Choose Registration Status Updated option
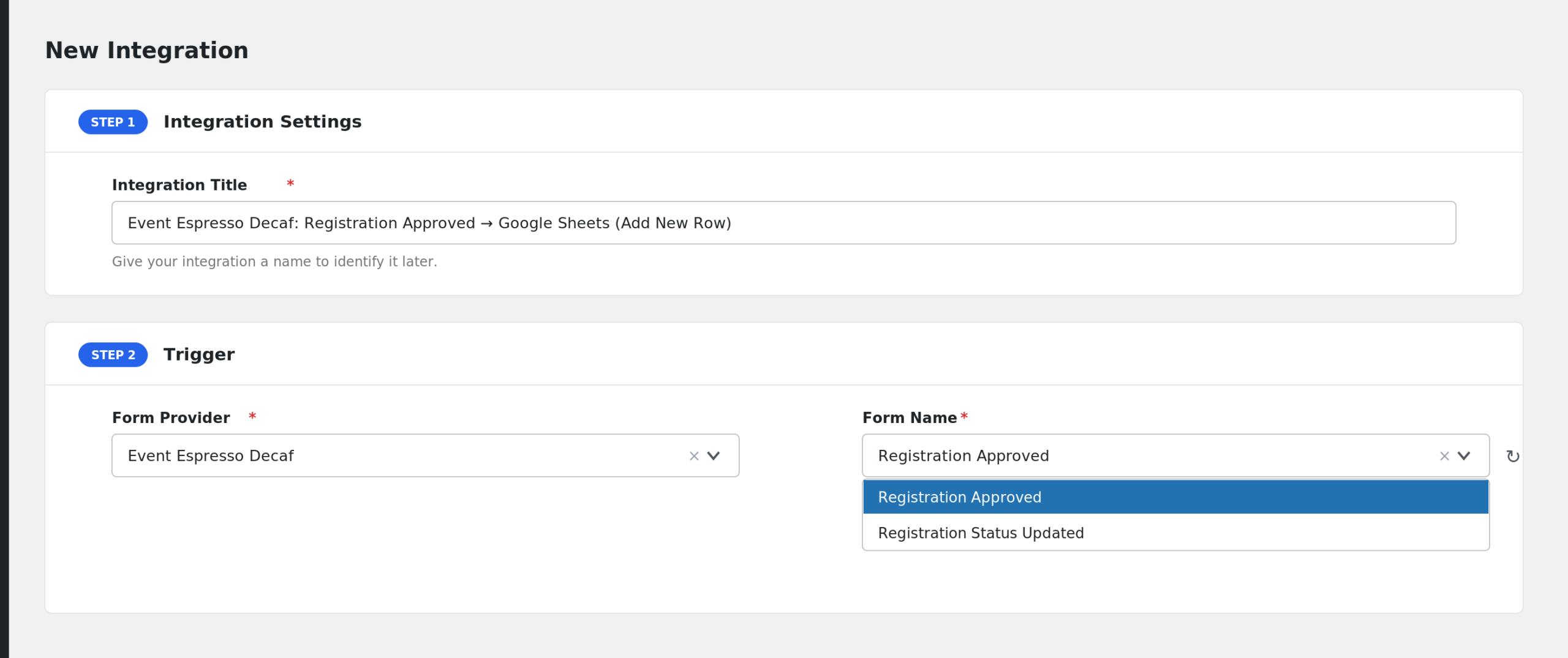The image size is (1568, 658). [1175, 533]
